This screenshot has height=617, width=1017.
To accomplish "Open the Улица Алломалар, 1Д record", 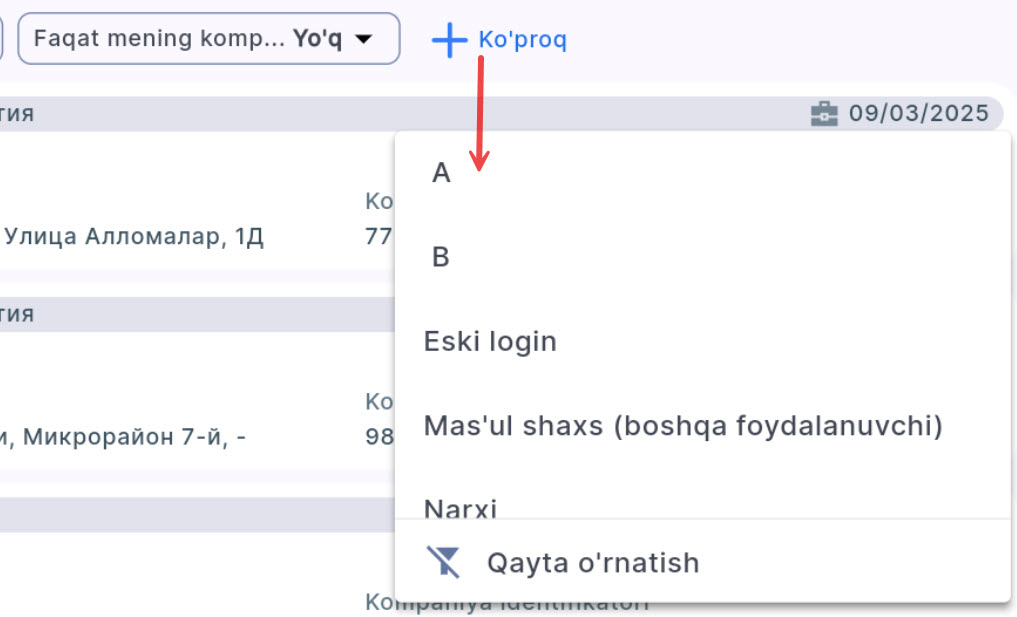I will click(x=134, y=238).
